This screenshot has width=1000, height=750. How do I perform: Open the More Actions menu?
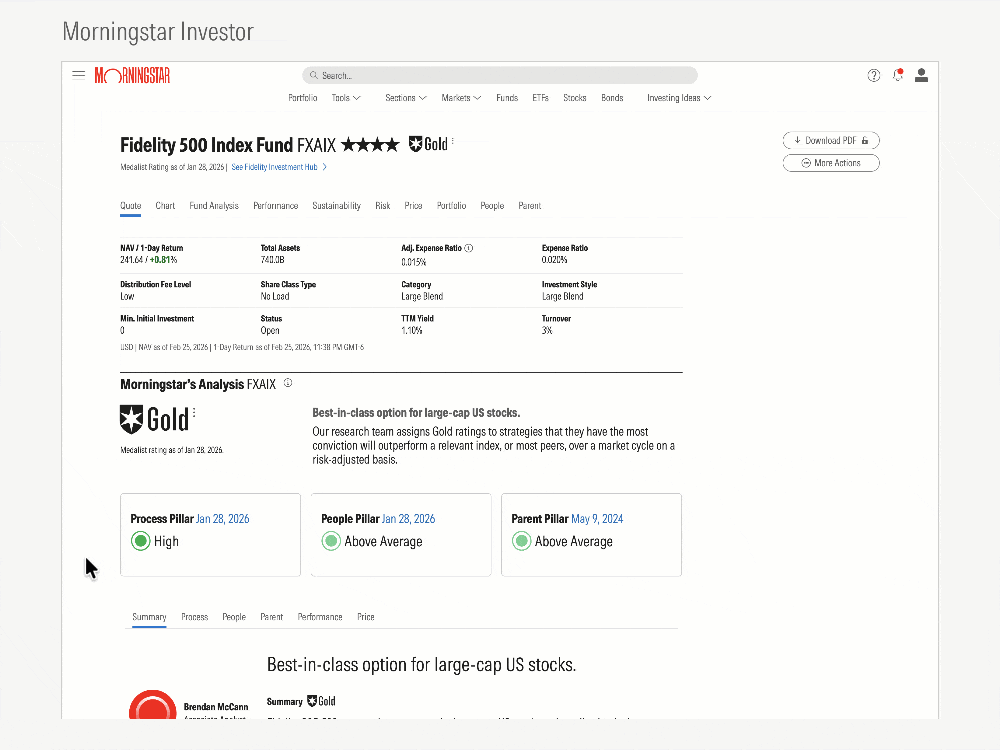[831, 163]
